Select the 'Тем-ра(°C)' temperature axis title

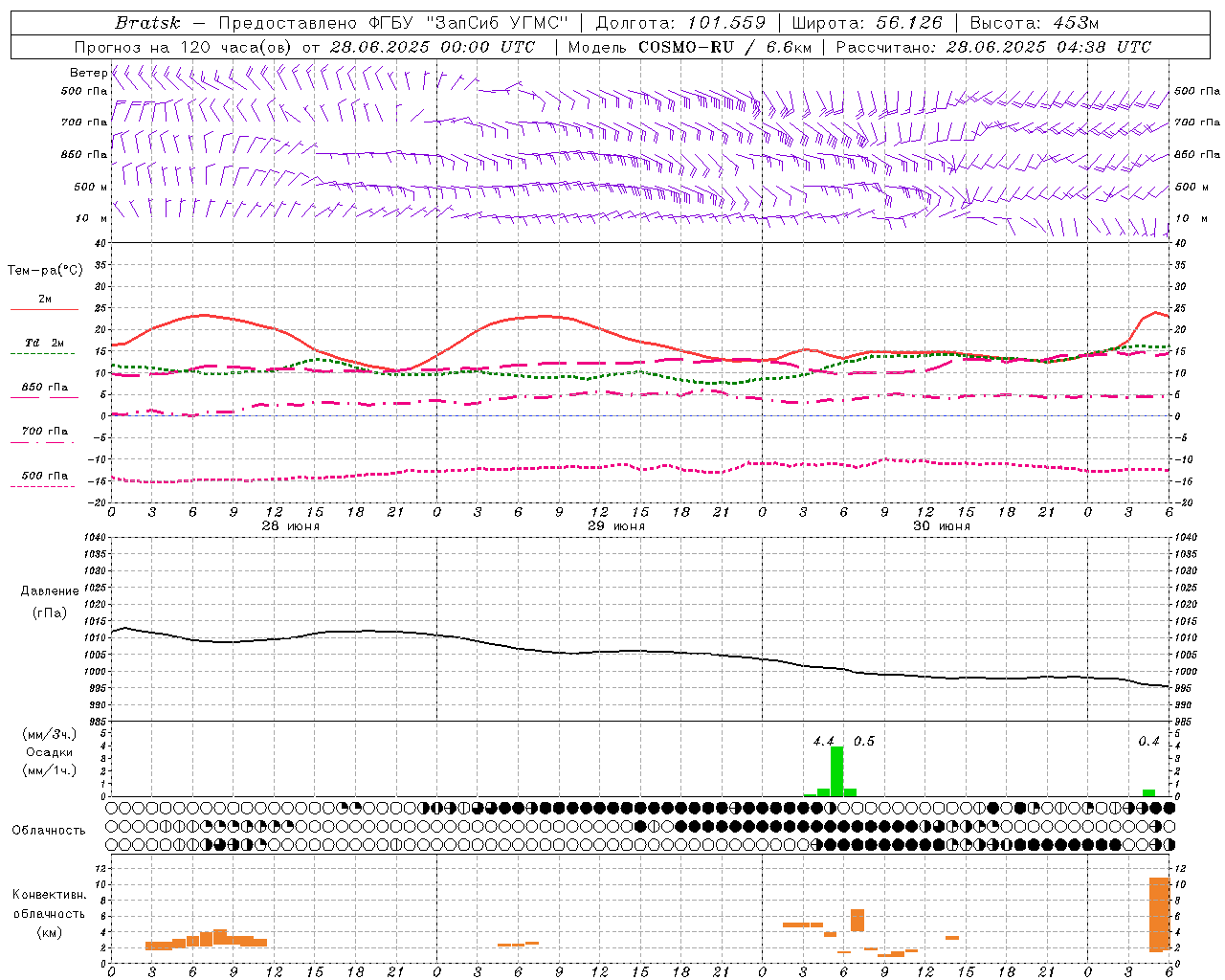45,271
